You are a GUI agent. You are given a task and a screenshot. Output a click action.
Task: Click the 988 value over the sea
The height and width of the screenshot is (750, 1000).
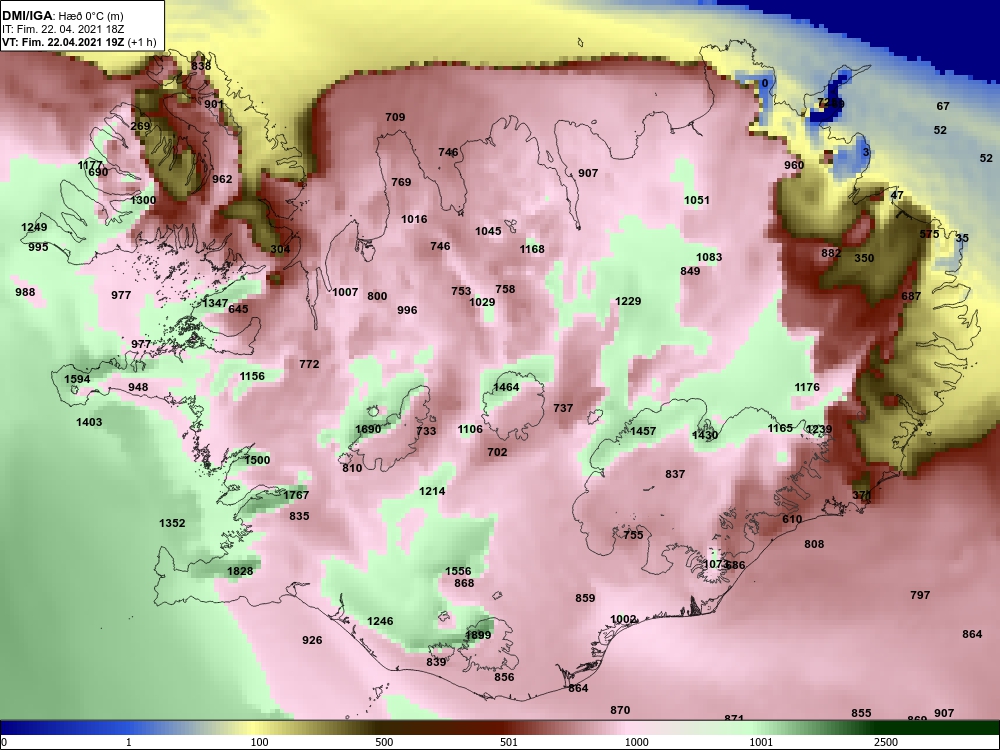point(25,292)
